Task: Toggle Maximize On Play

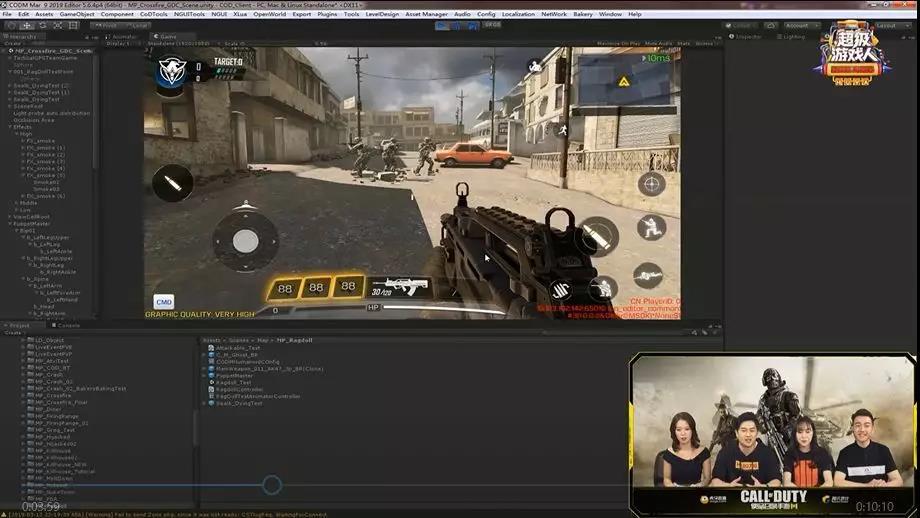Action: click(618, 43)
